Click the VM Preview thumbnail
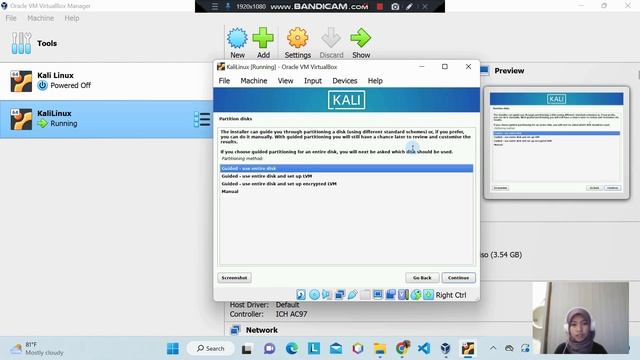The image size is (640, 360). click(556, 142)
